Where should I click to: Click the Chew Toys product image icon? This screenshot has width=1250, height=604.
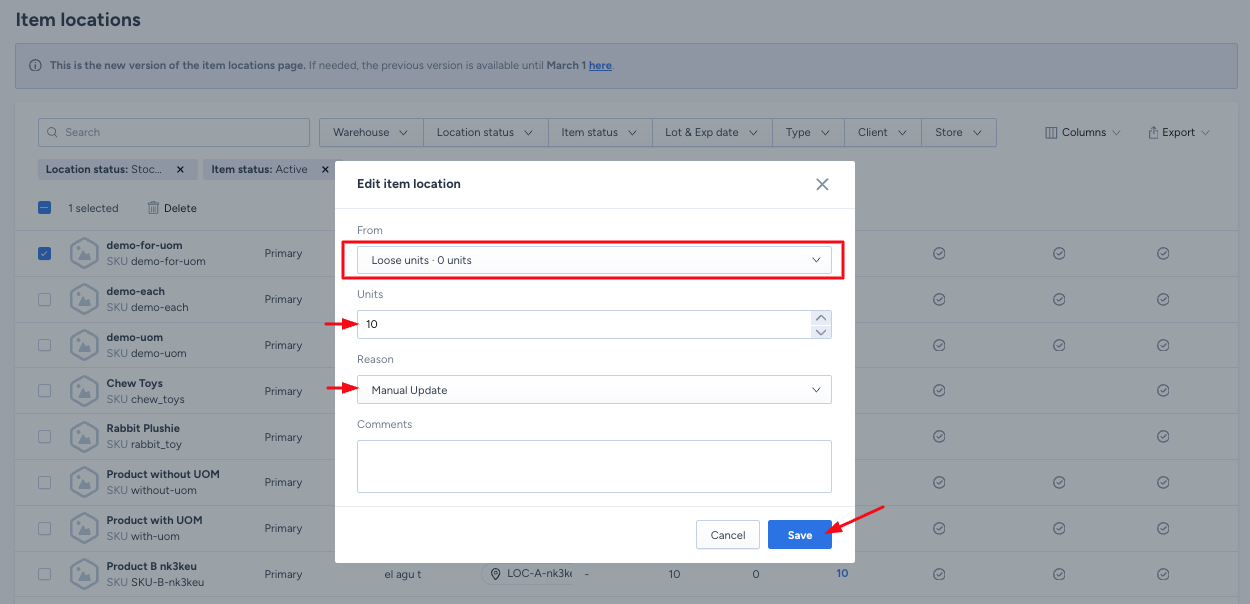(84, 391)
